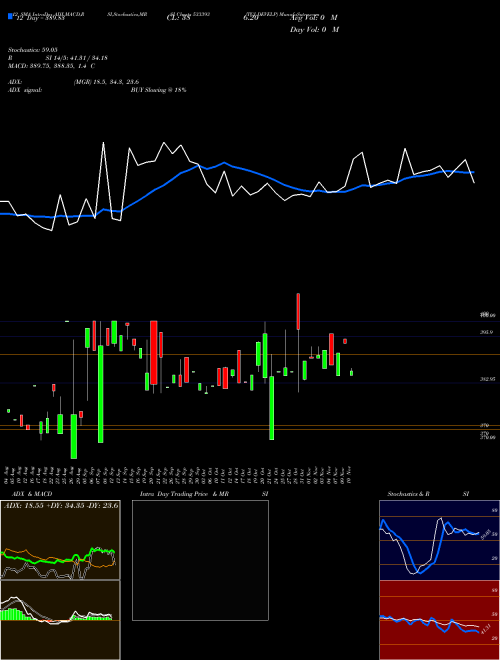Click the blue 12 Day SMA legend square
Screen dimensions: 500x660
point(10,16)
